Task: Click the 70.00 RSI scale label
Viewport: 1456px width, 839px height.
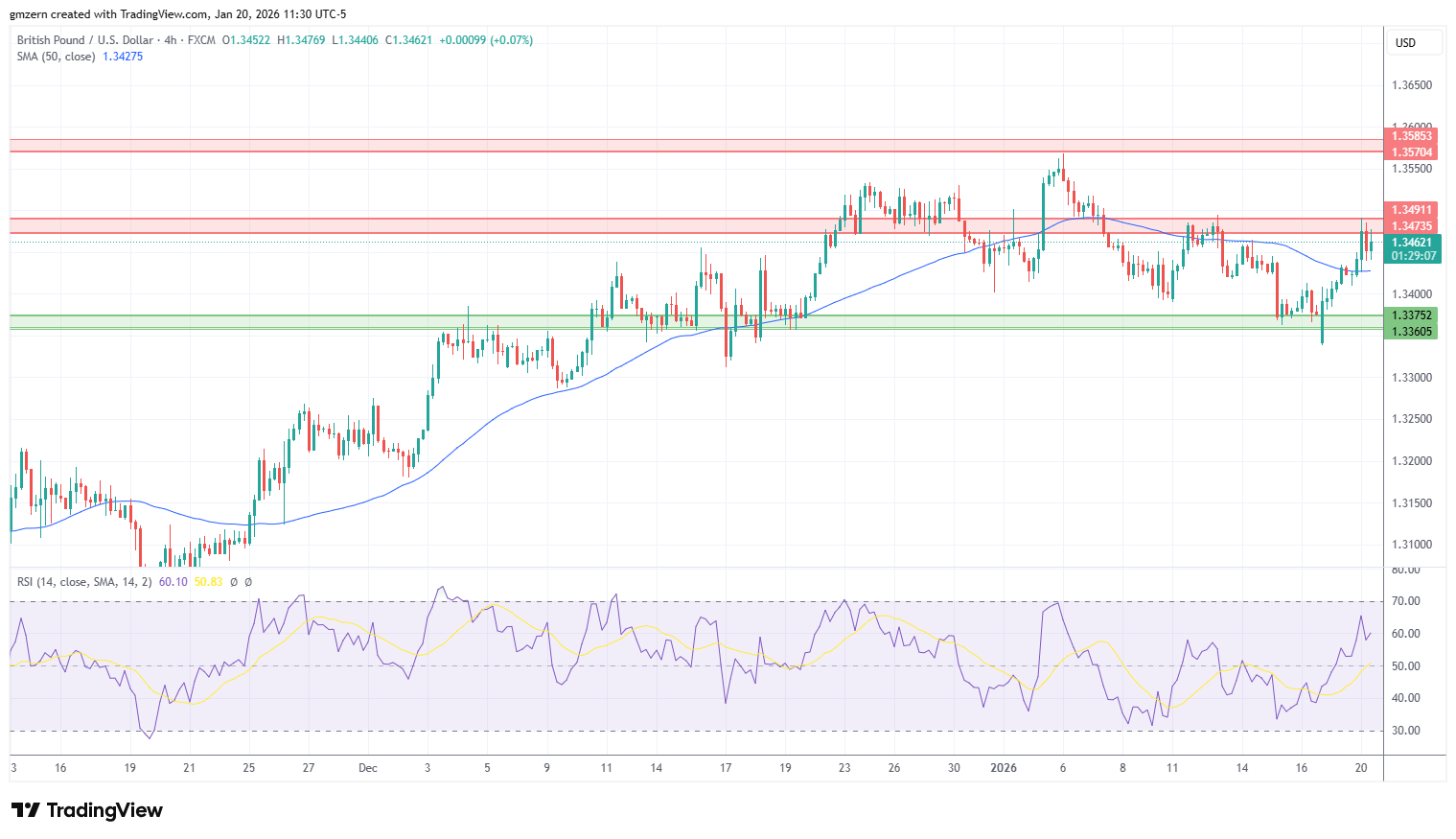Action: [1405, 601]
